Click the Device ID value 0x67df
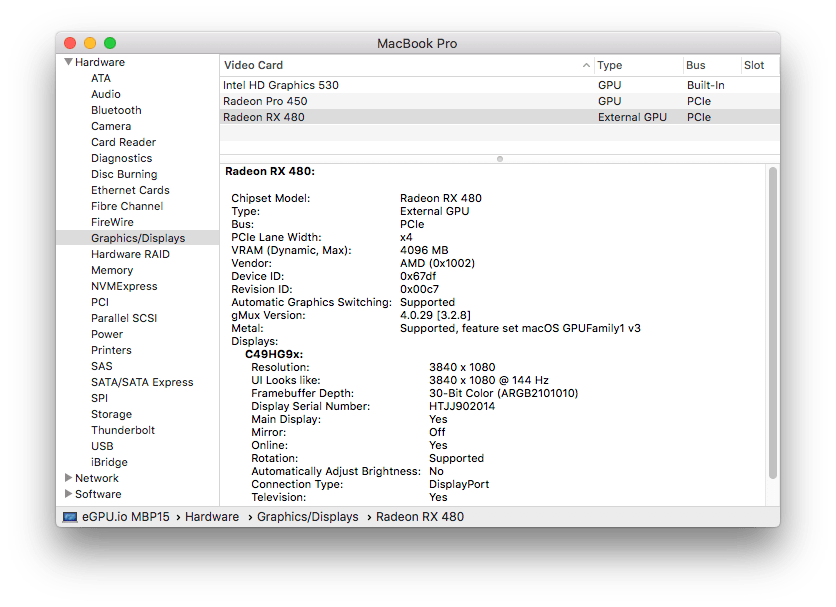Viewport: 836px width, 607px height. [x=417, y=276]
